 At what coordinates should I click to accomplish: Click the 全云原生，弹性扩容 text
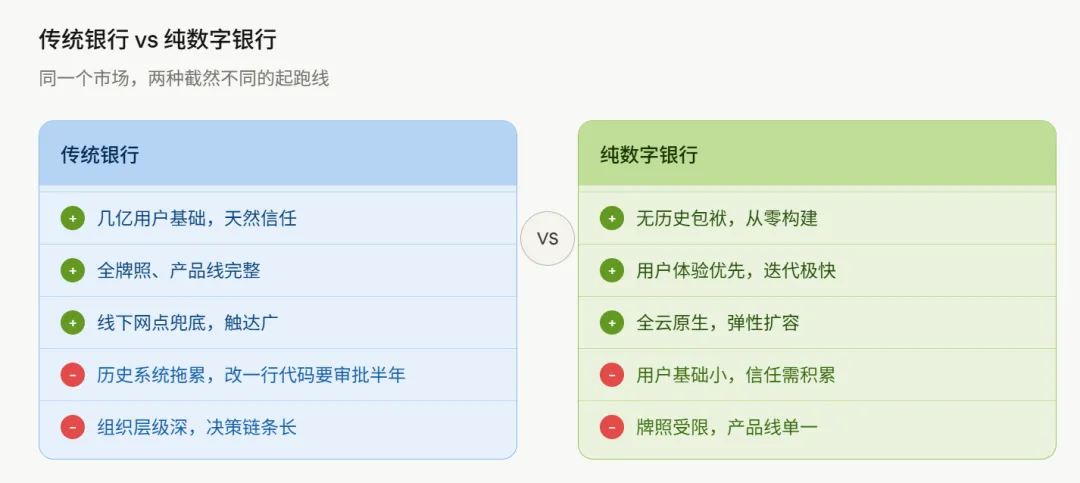(718, 323)
